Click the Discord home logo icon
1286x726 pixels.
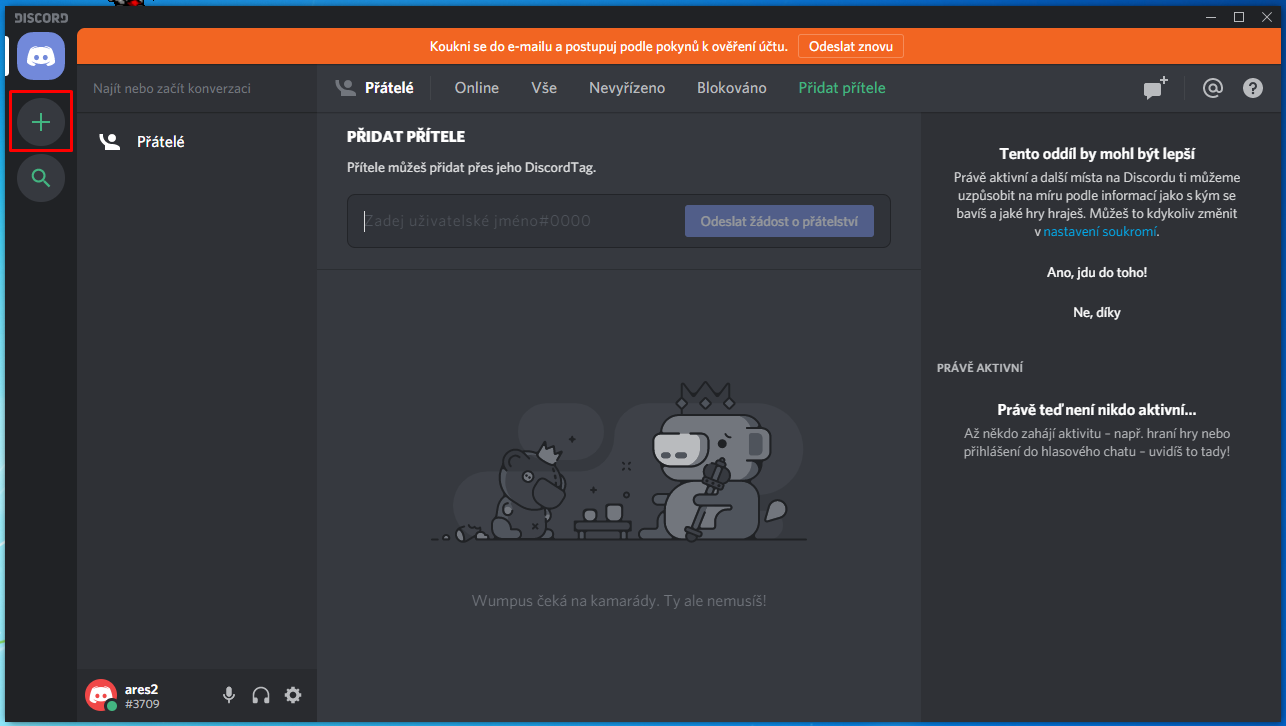point(41,56)
